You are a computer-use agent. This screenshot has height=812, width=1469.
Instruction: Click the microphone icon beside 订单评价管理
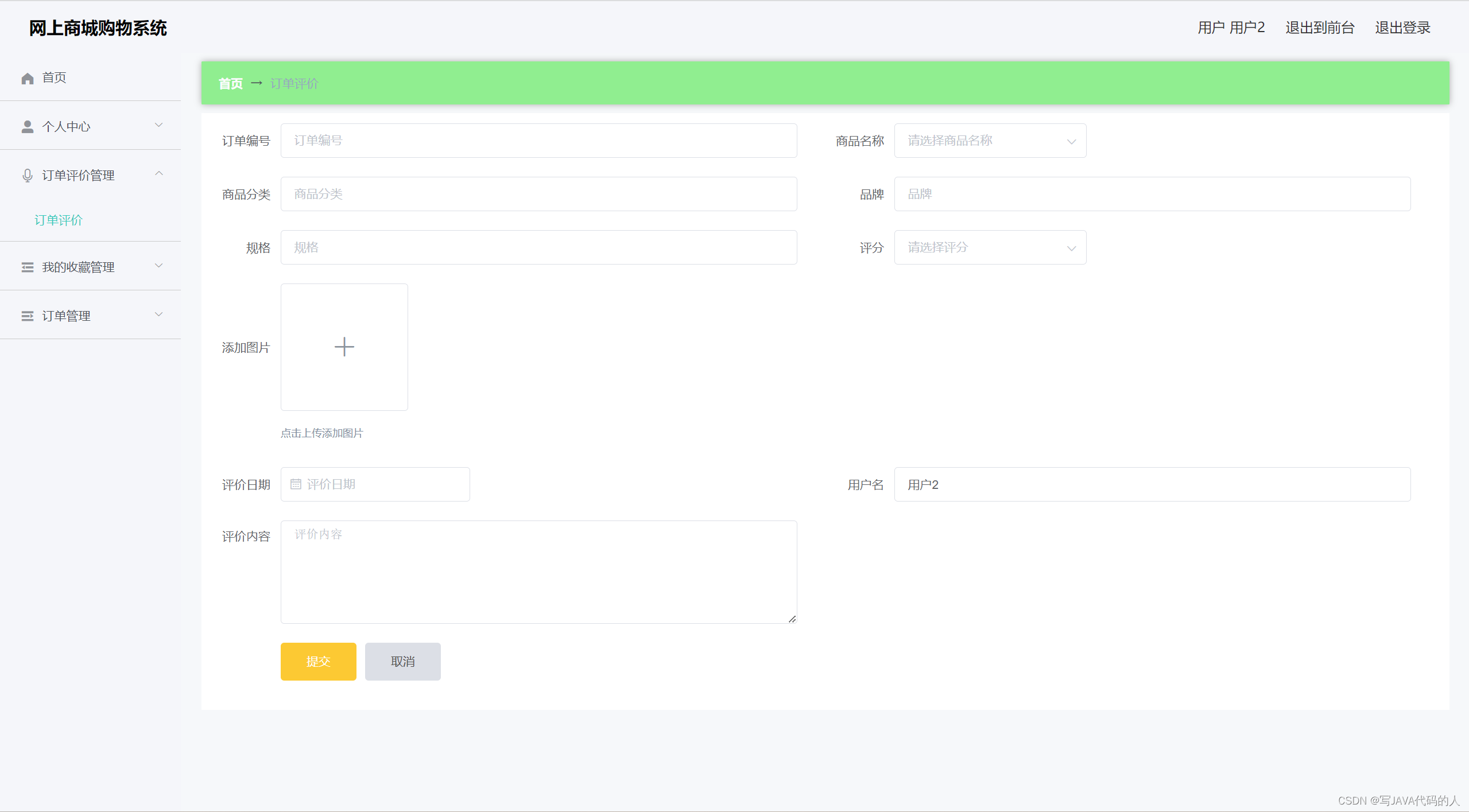pos(27,176)
